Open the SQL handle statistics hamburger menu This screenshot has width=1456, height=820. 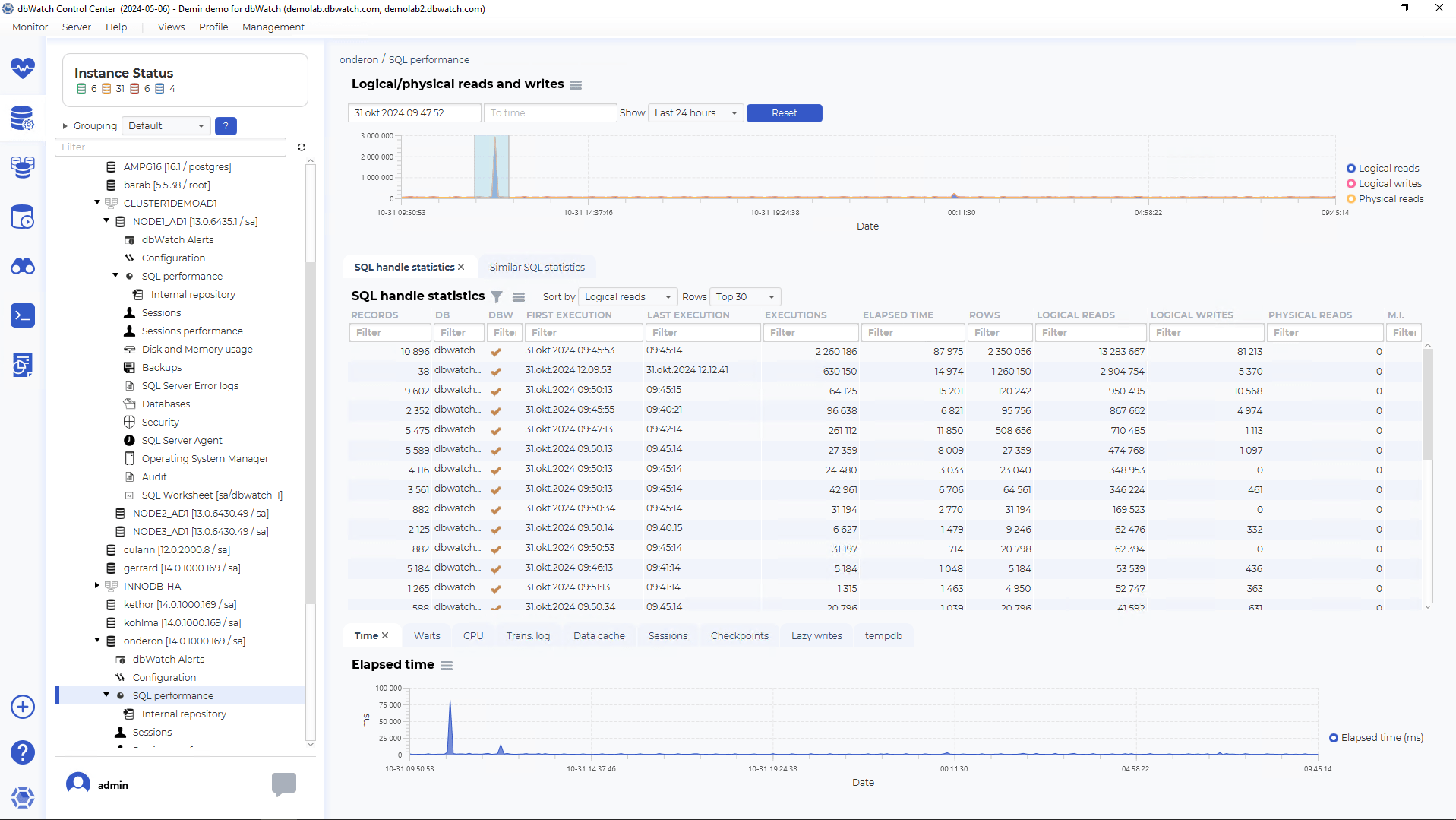519,297
